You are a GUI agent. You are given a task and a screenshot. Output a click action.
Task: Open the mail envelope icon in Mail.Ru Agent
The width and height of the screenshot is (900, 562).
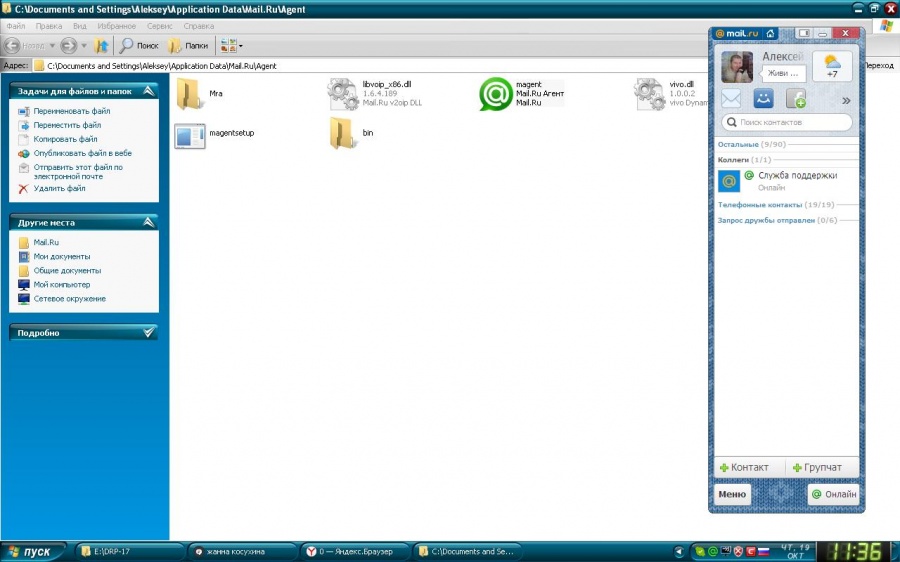pyautogui.click(x=731, y=99)
